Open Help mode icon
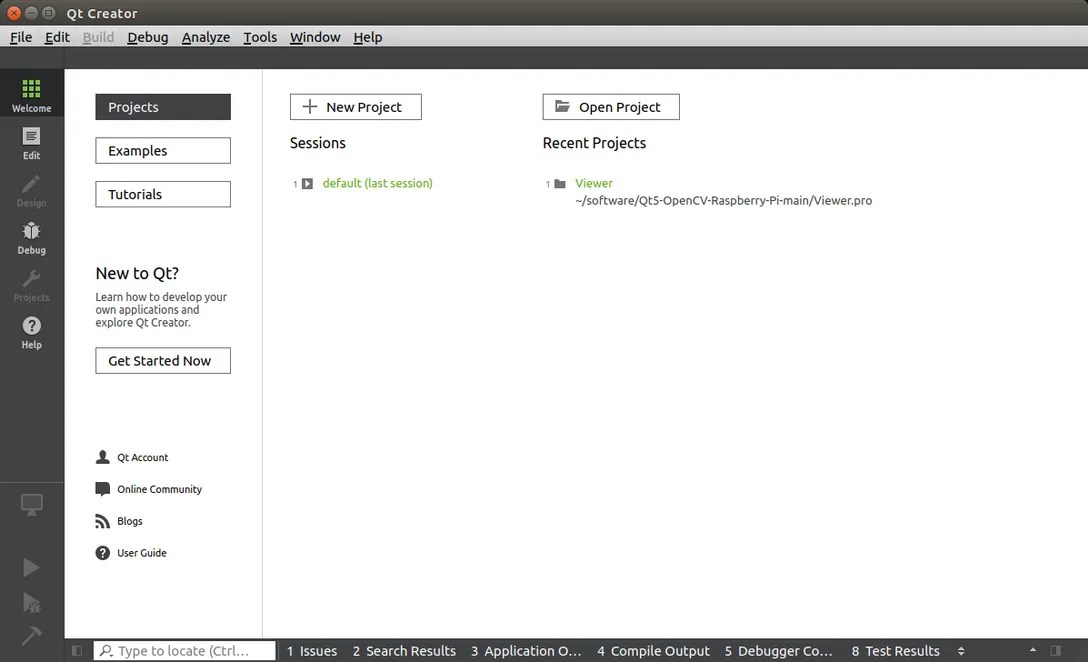Screen dimensions: 1088x662 tap(31, 330)
